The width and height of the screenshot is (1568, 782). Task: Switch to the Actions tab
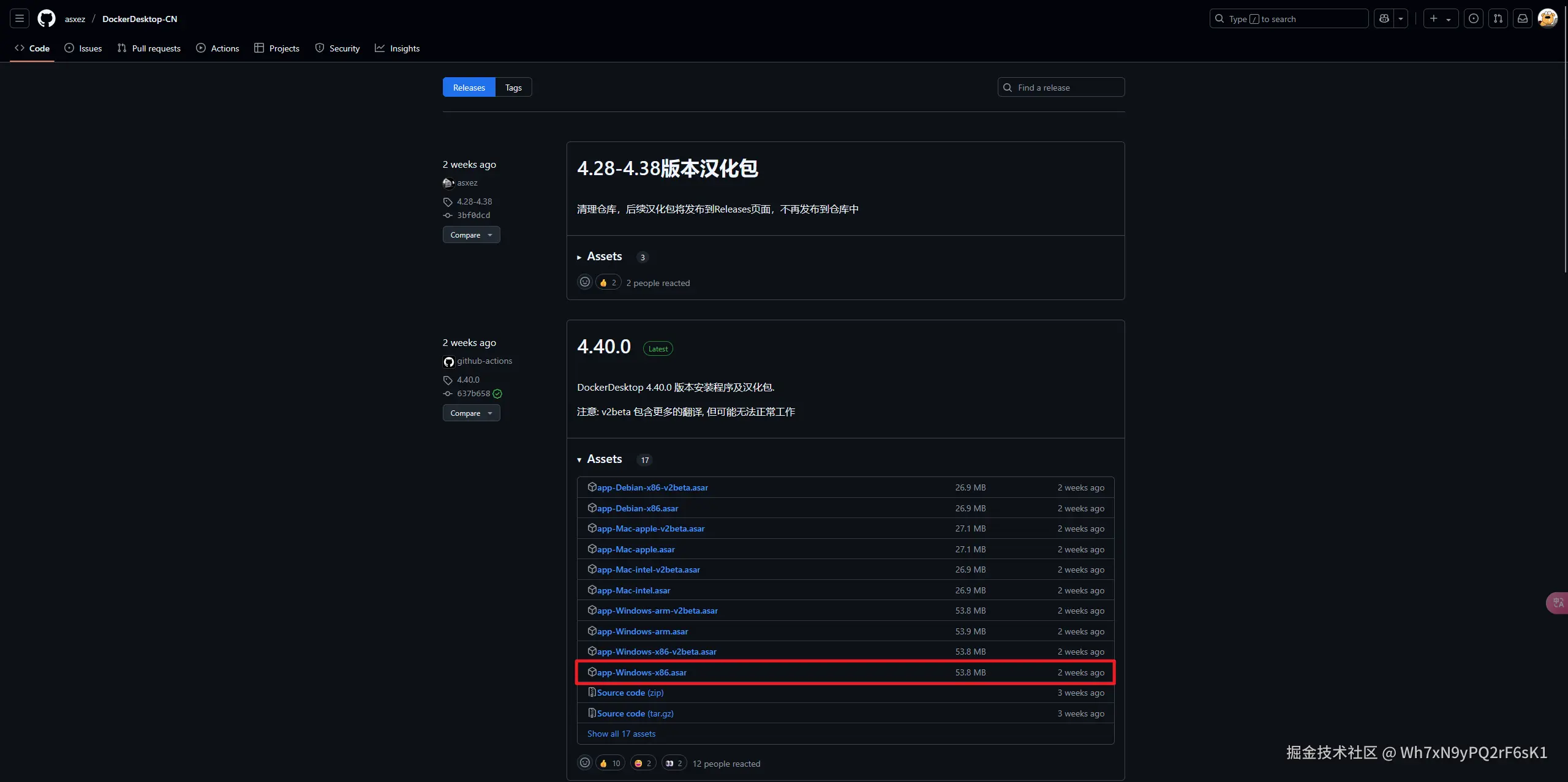coord(218,48)
